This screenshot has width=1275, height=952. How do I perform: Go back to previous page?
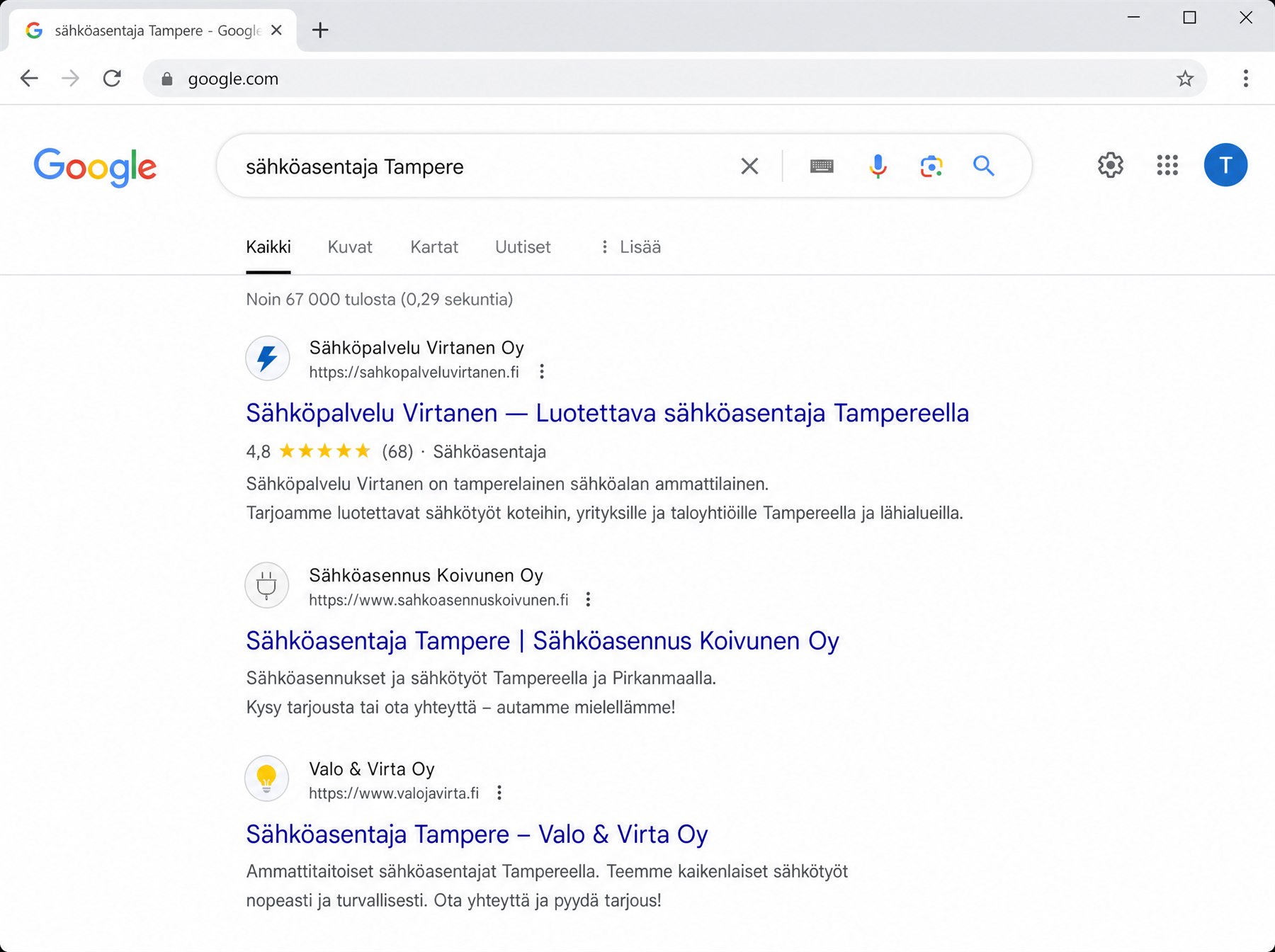pyautogui.click(x=29, y=78)
